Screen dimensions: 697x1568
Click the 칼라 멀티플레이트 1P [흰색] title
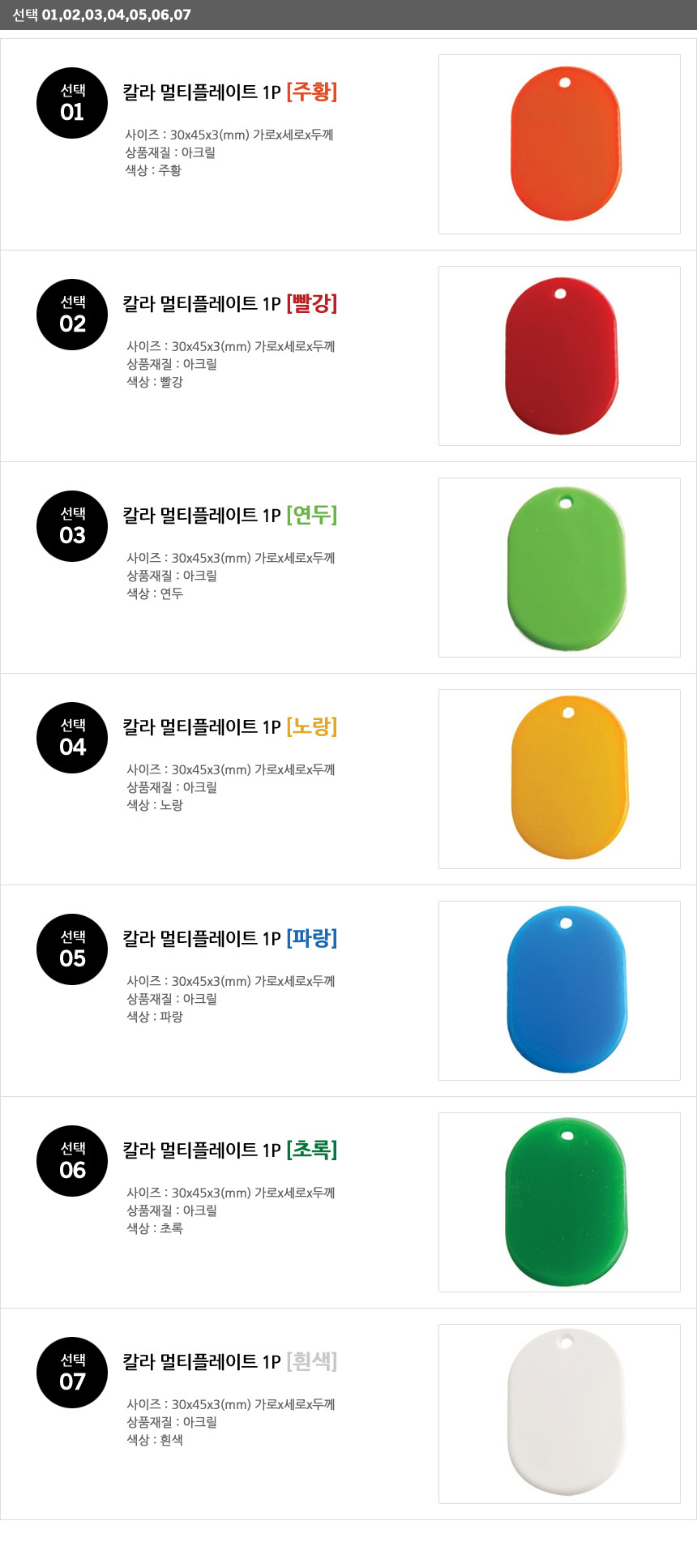point(229,1361)
